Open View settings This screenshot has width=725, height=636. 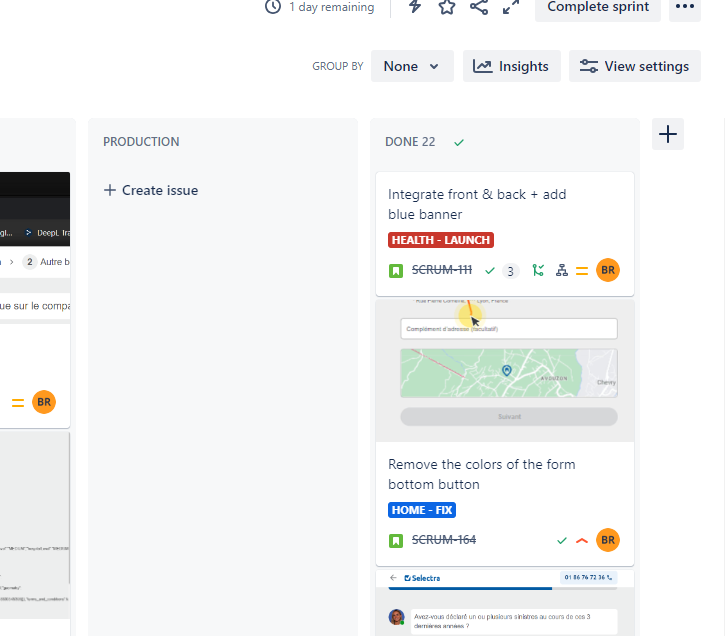pos(634,66)
